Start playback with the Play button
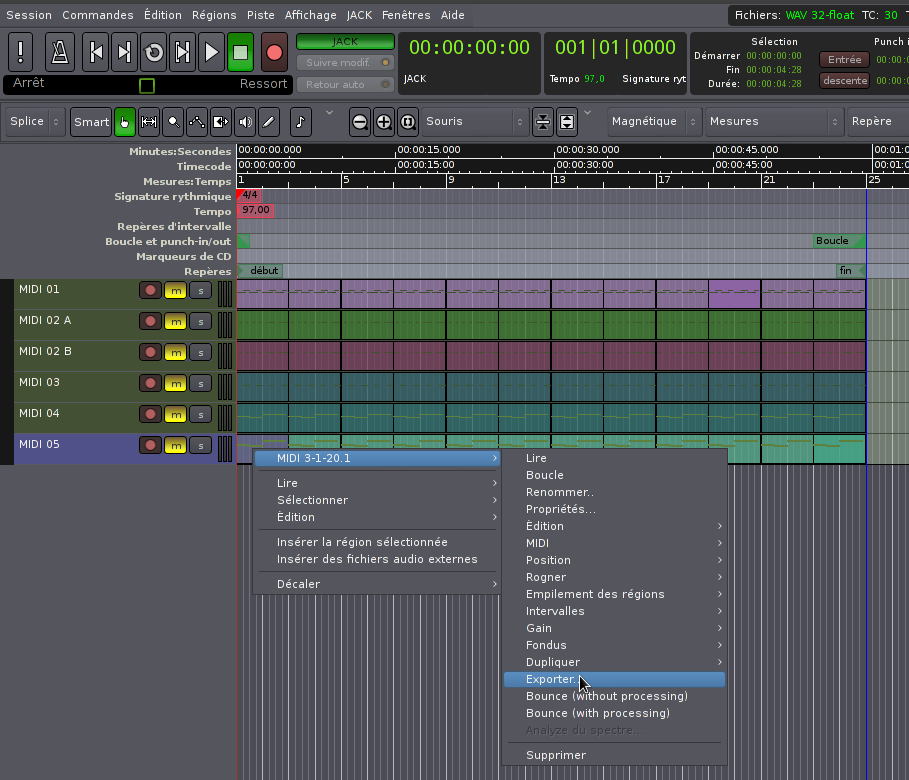909x780 pixels. tap(211, 52)
